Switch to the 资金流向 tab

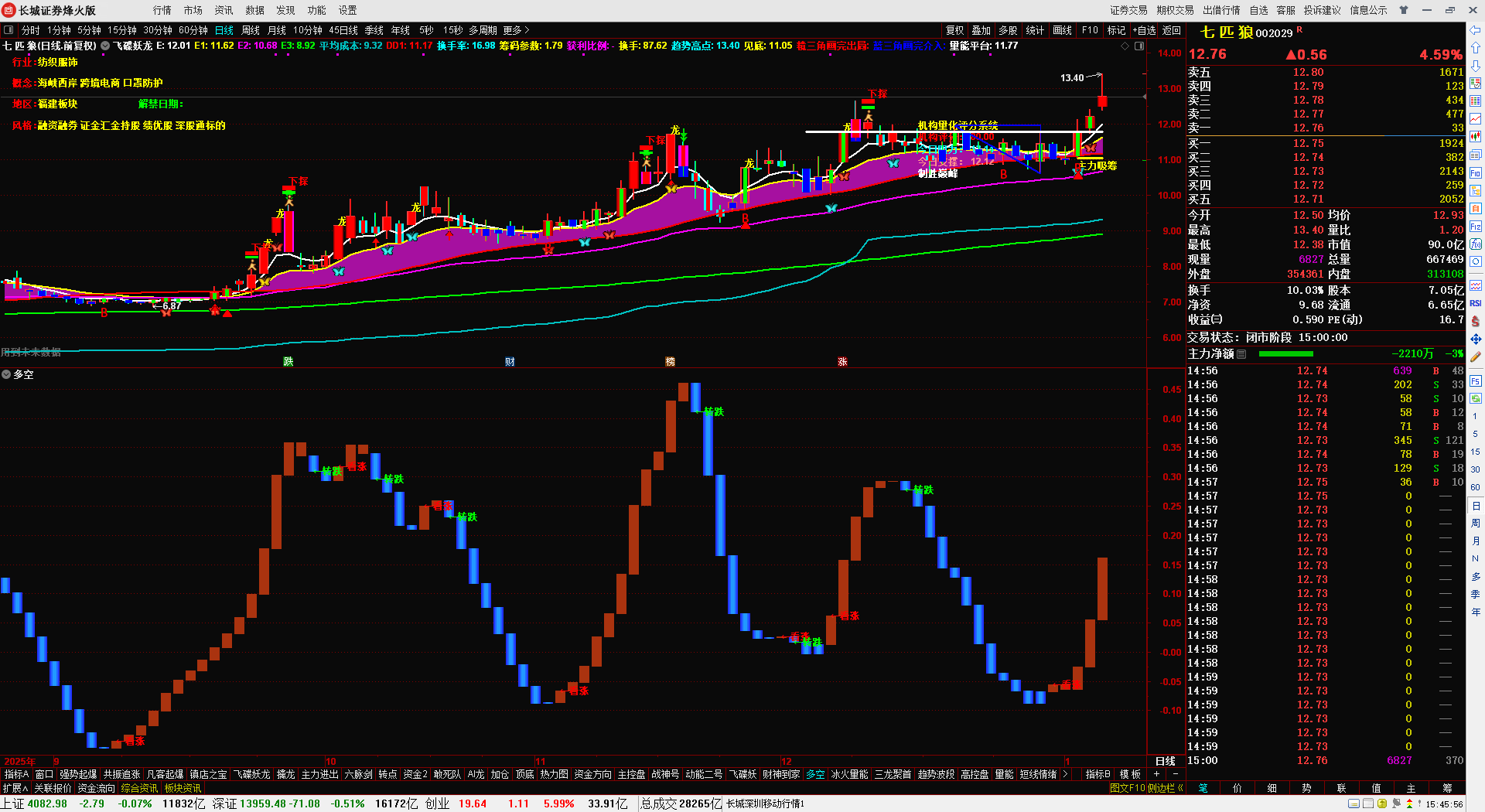[x=96, y=788]
